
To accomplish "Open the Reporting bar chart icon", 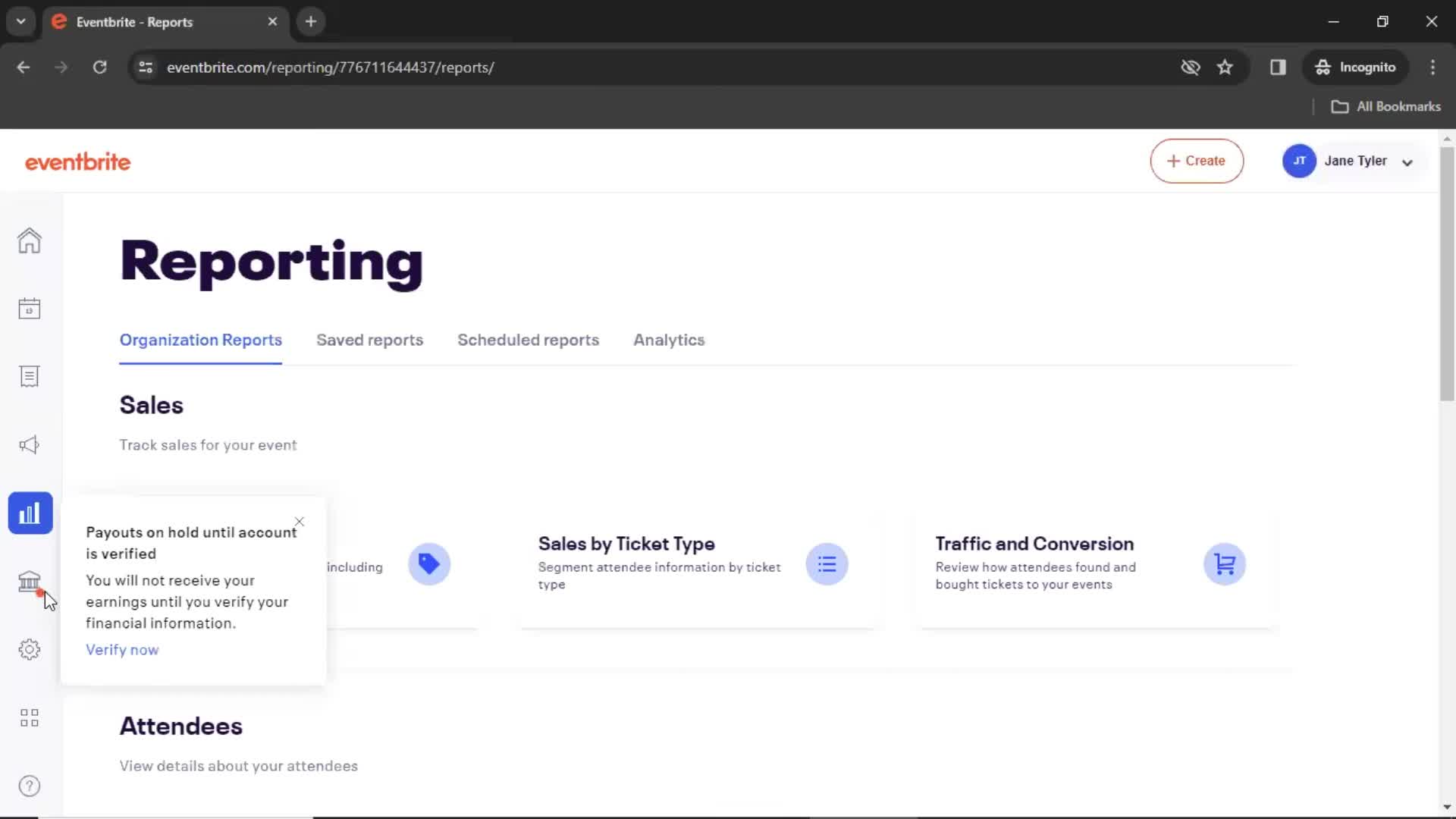I will 30,512.
